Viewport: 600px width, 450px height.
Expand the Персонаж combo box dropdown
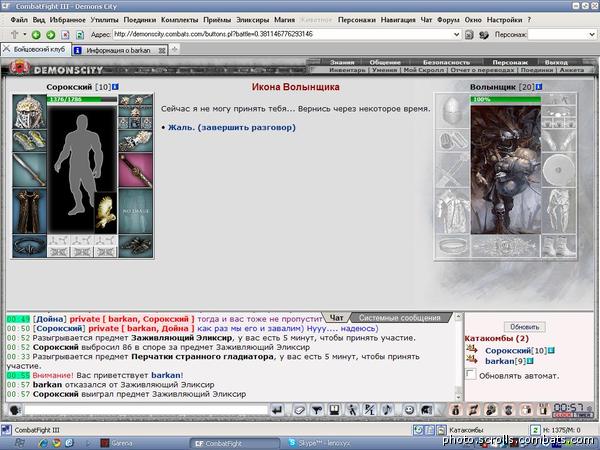click(x=591, y=34)
